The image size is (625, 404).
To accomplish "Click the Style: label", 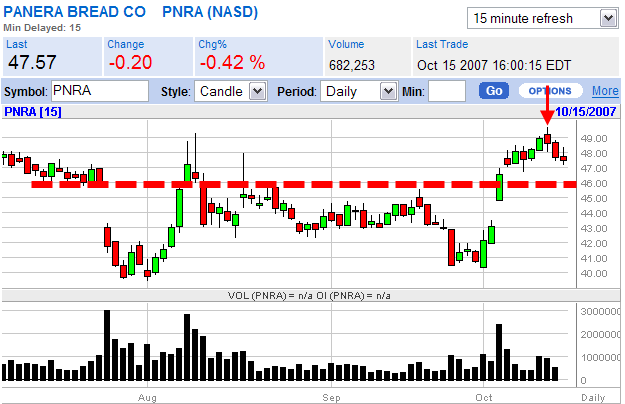I will (176, 92).
